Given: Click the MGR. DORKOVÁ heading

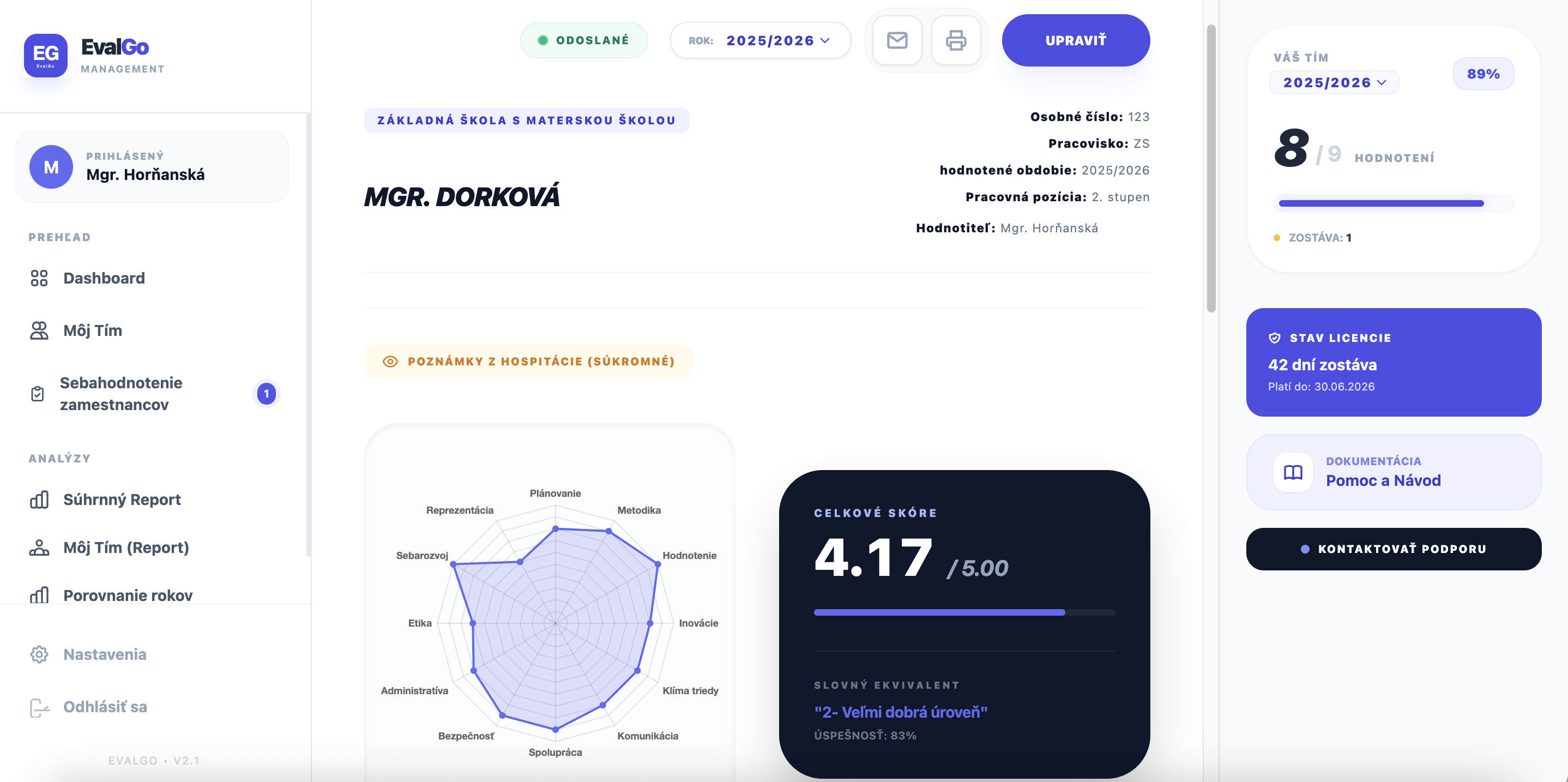Looking at the screenshot, I should pyautogui.click(x=461, y=197).
